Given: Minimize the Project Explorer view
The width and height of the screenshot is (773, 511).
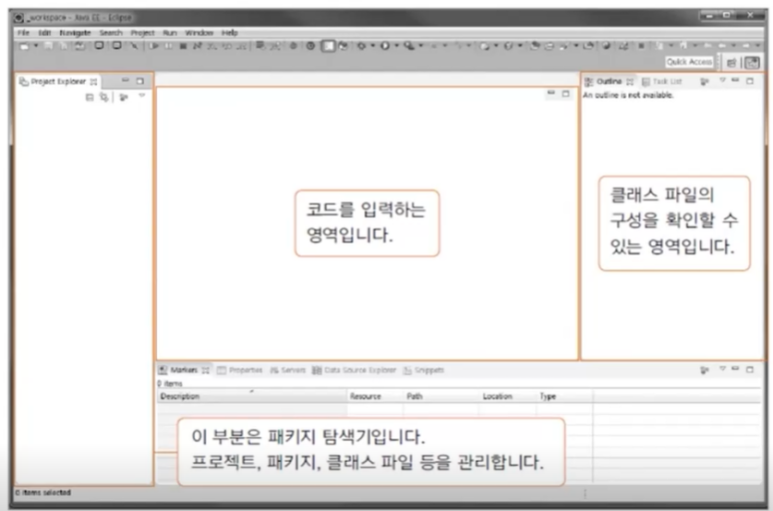Looking at the screenshot, I should tap(125, 80).
